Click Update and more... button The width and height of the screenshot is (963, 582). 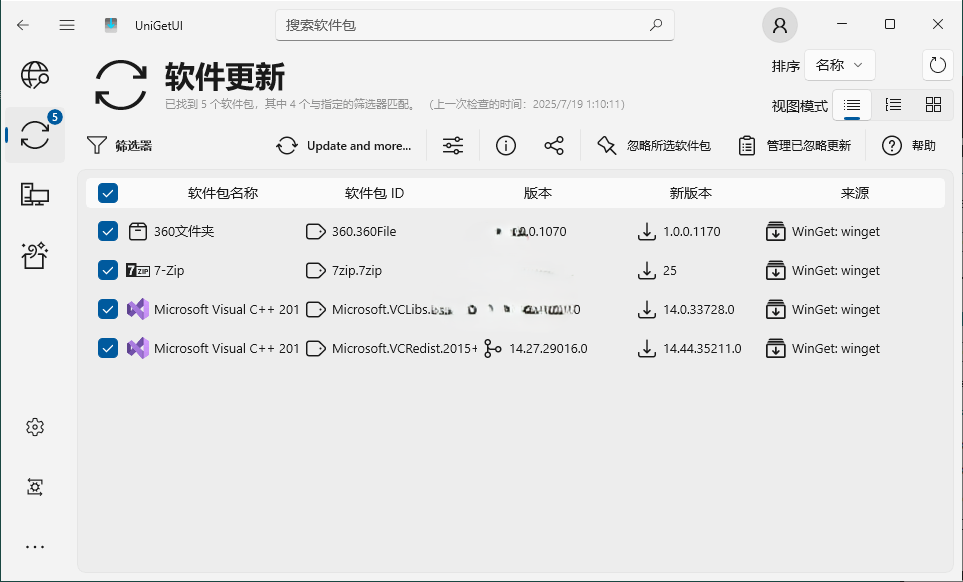(x=343, y=146)
